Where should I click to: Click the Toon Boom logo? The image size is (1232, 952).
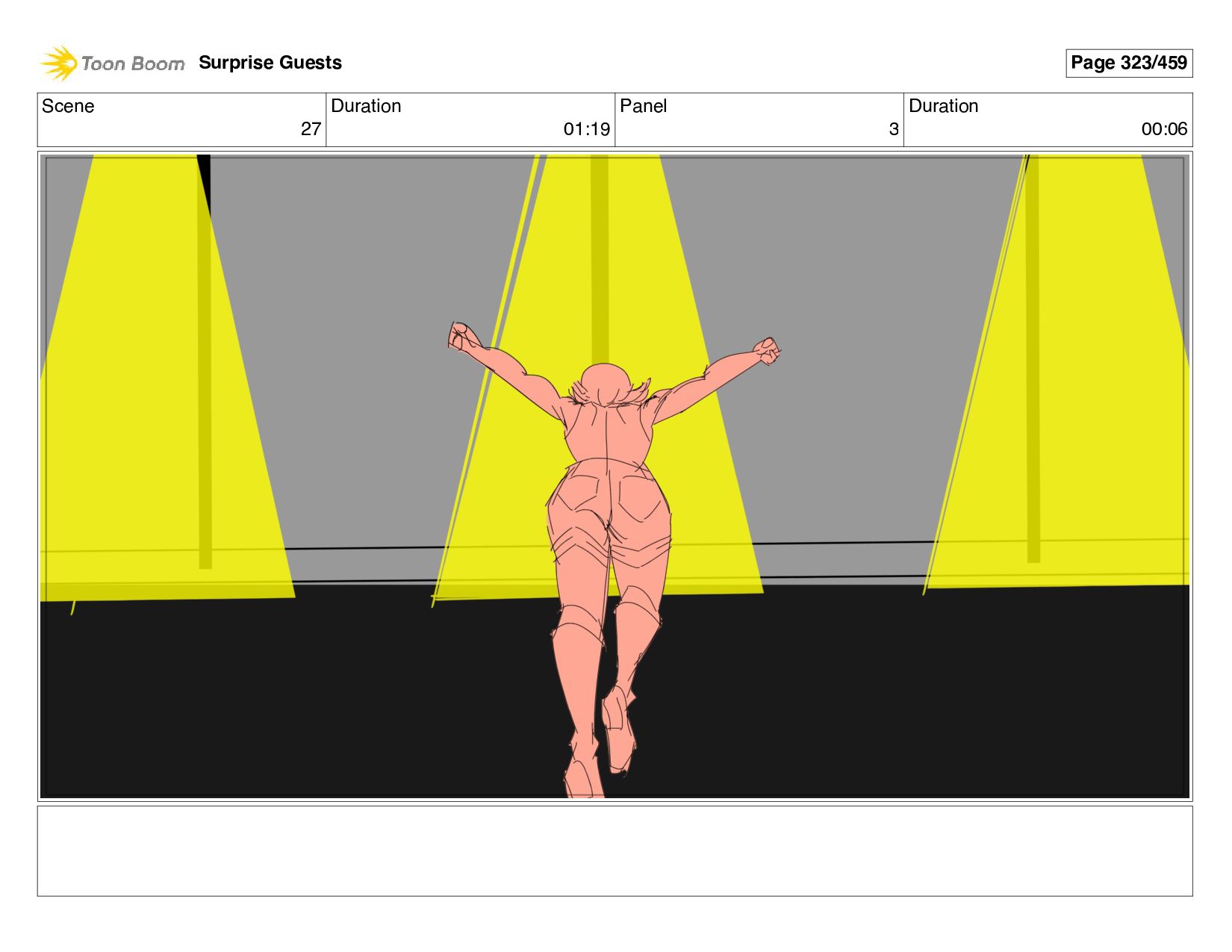point(112,63)
